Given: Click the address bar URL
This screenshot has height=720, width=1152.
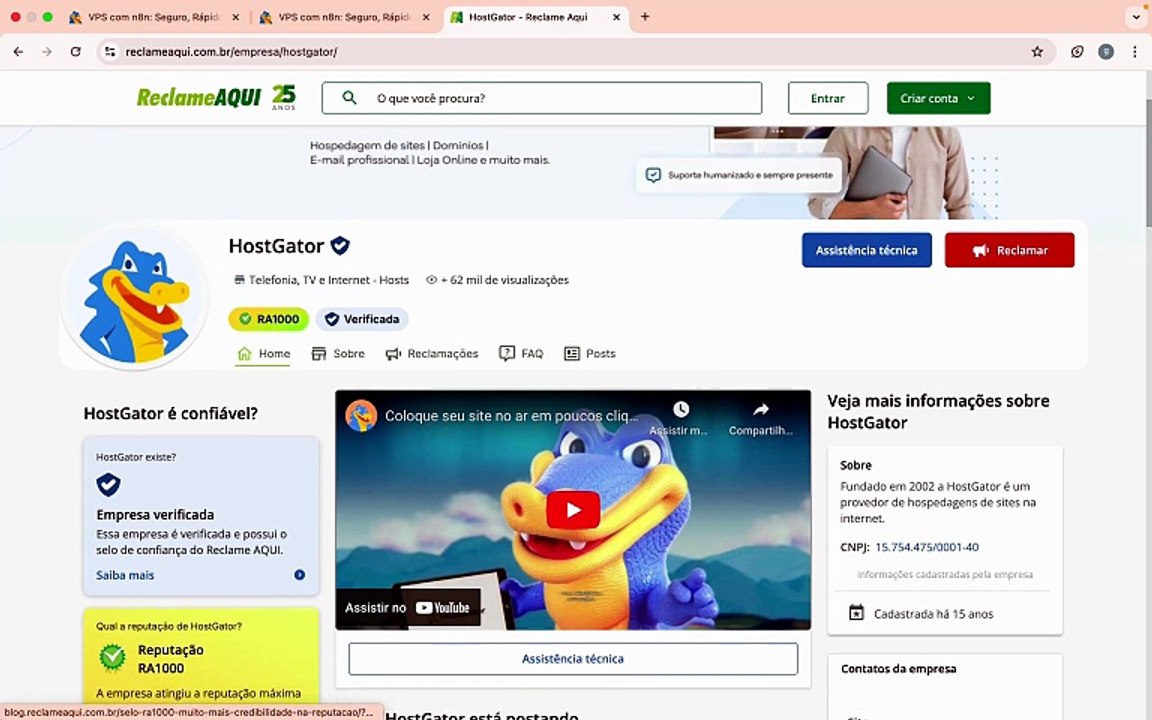Looking at the screenshot, I should click(x=231, y=51).
